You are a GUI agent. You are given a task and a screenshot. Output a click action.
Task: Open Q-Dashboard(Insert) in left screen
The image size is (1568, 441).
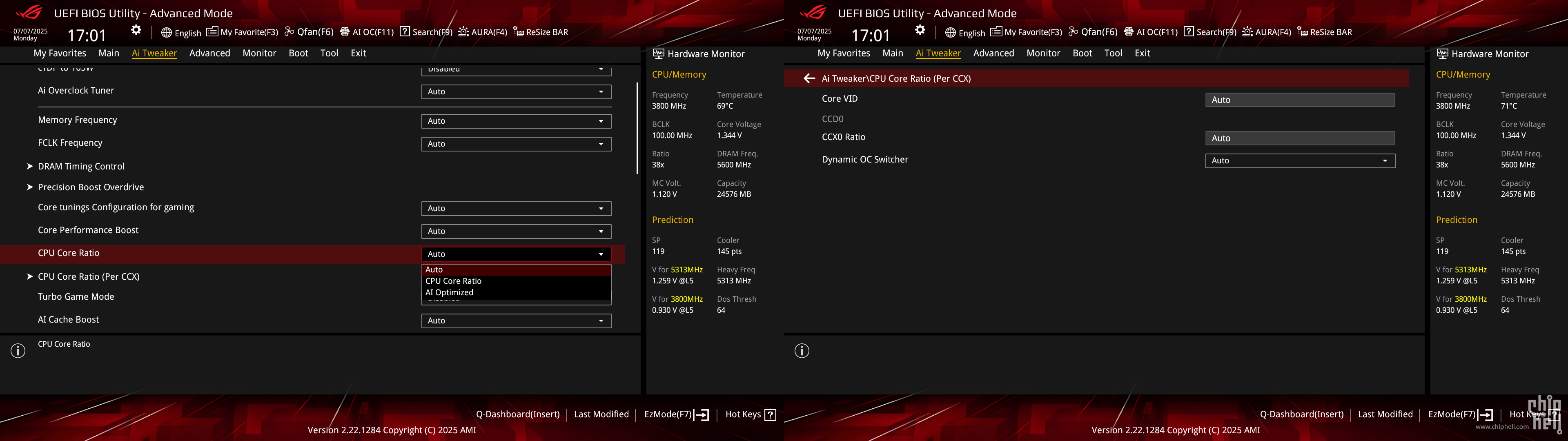point(517,414)
